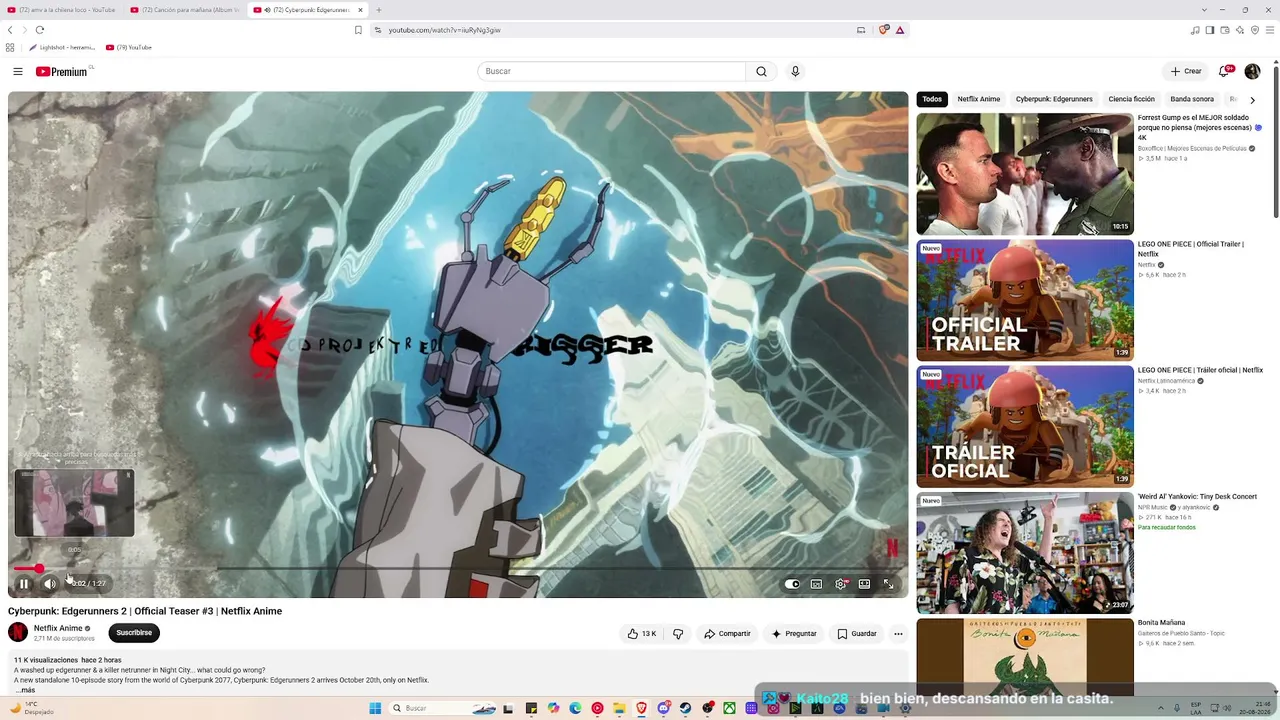Open the YouTube guide hamburger menu

[18, 71]
